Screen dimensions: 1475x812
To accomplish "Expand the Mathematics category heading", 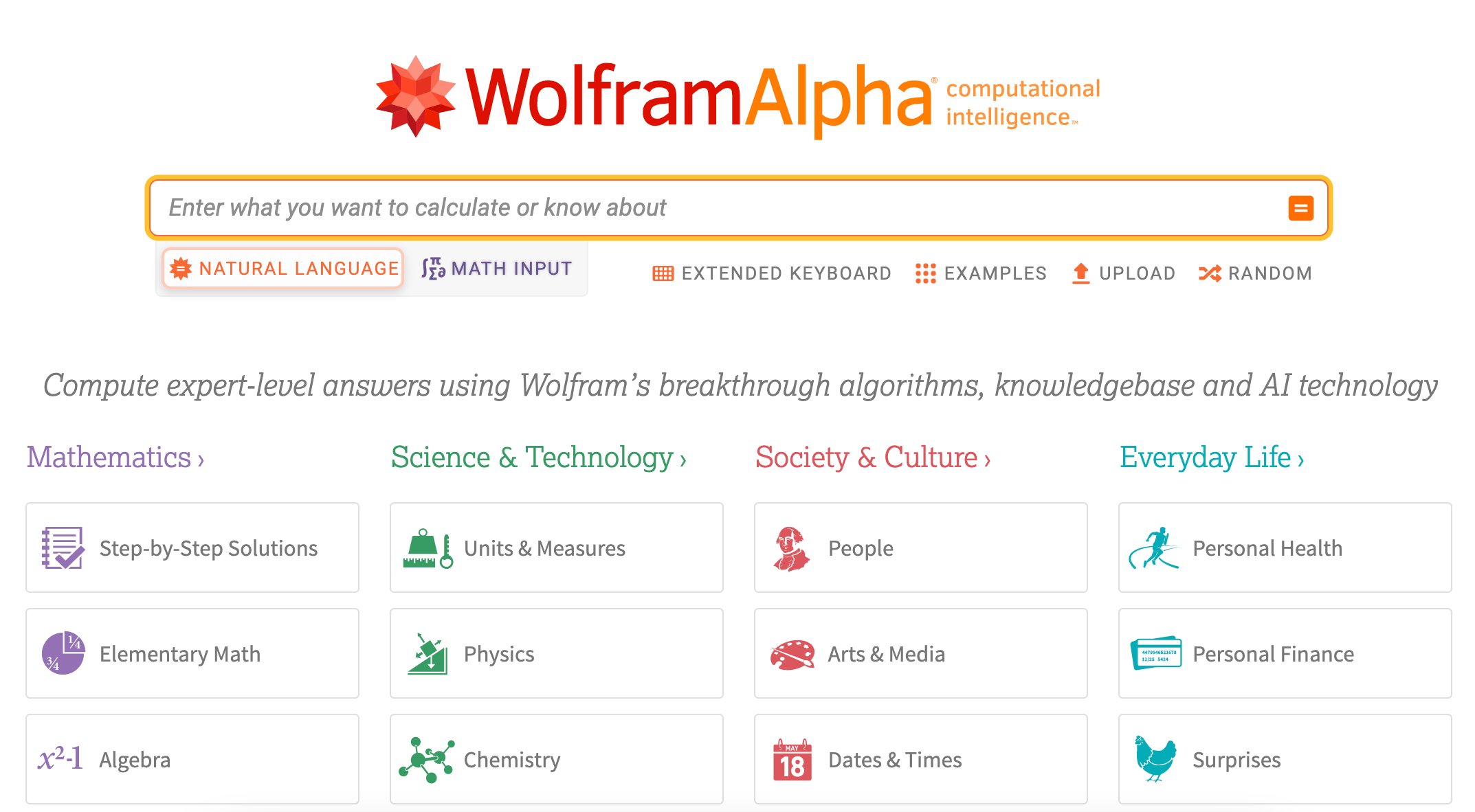I will pos(115,458).
